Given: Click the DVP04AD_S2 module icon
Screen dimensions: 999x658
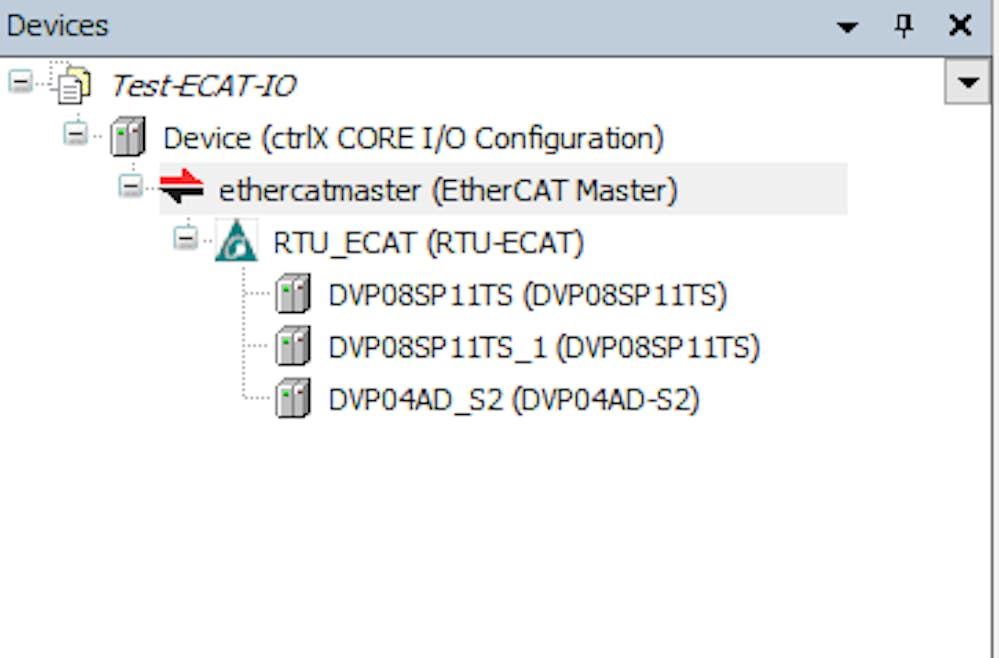Looking at the screenshot, I should point(292,399).
